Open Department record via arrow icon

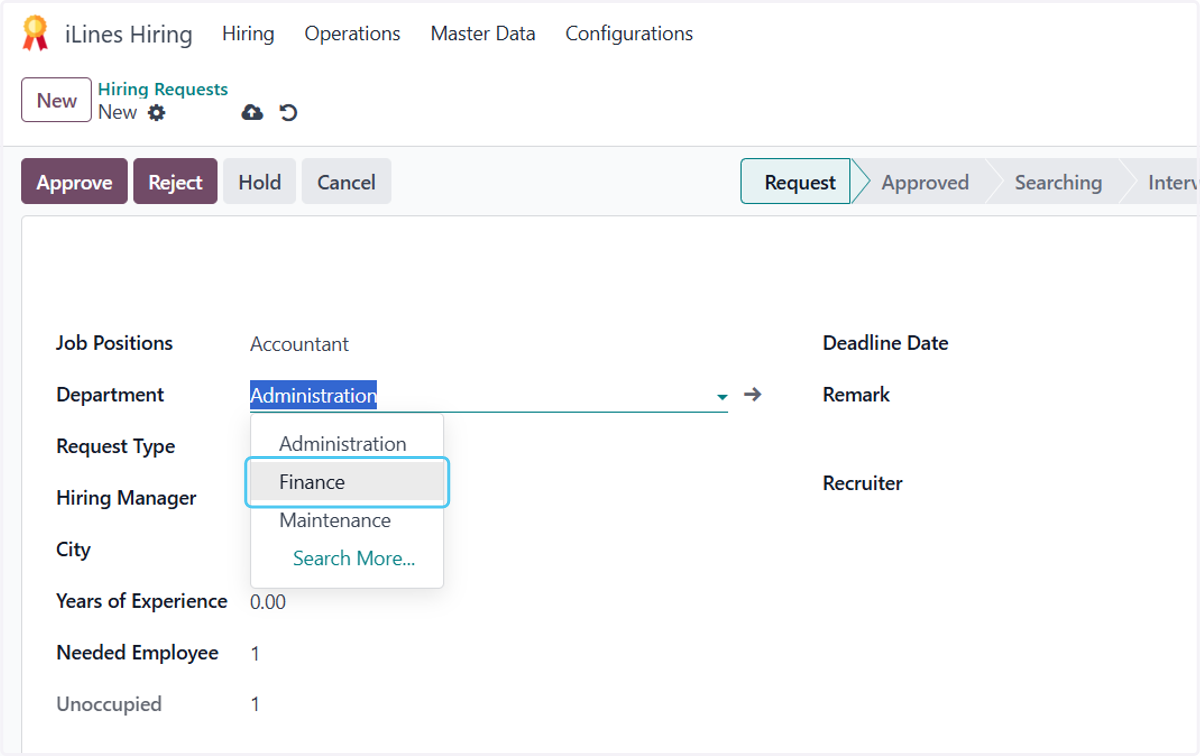(753, 395)
